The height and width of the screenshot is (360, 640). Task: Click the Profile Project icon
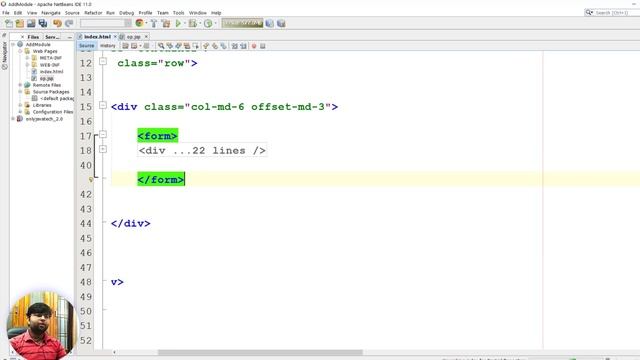[208, 24]
